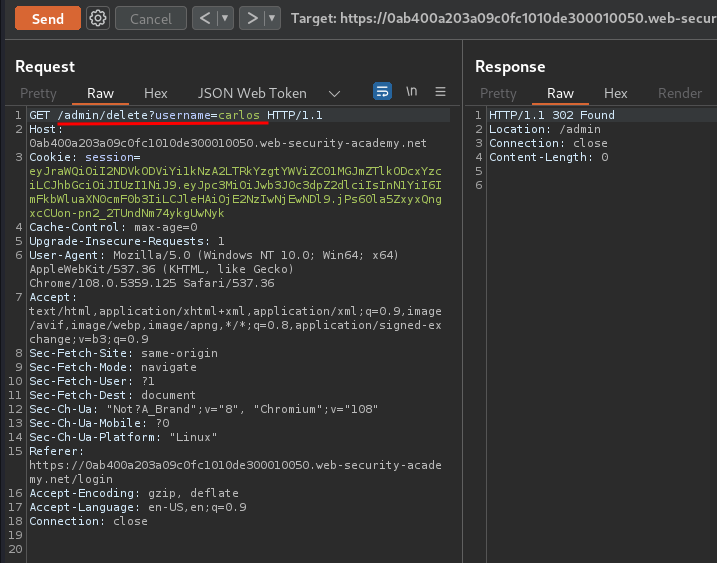The width and height of the screenshot is (717, 563).
Task: Click response Location: /admin header
Action: [x=545, y=129]
